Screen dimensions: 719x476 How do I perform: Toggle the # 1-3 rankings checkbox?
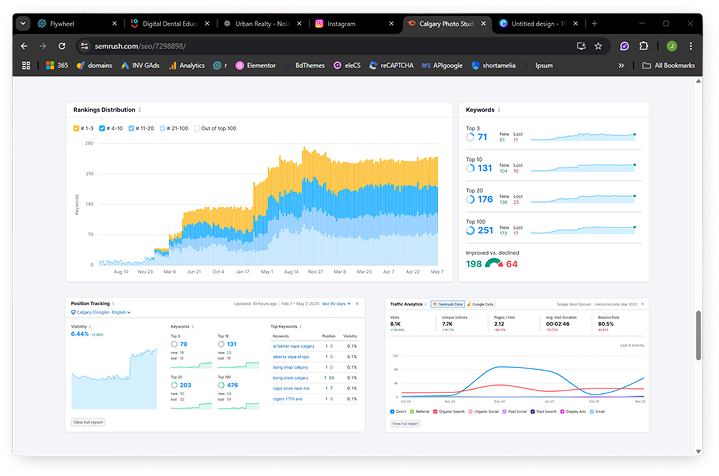76,128
